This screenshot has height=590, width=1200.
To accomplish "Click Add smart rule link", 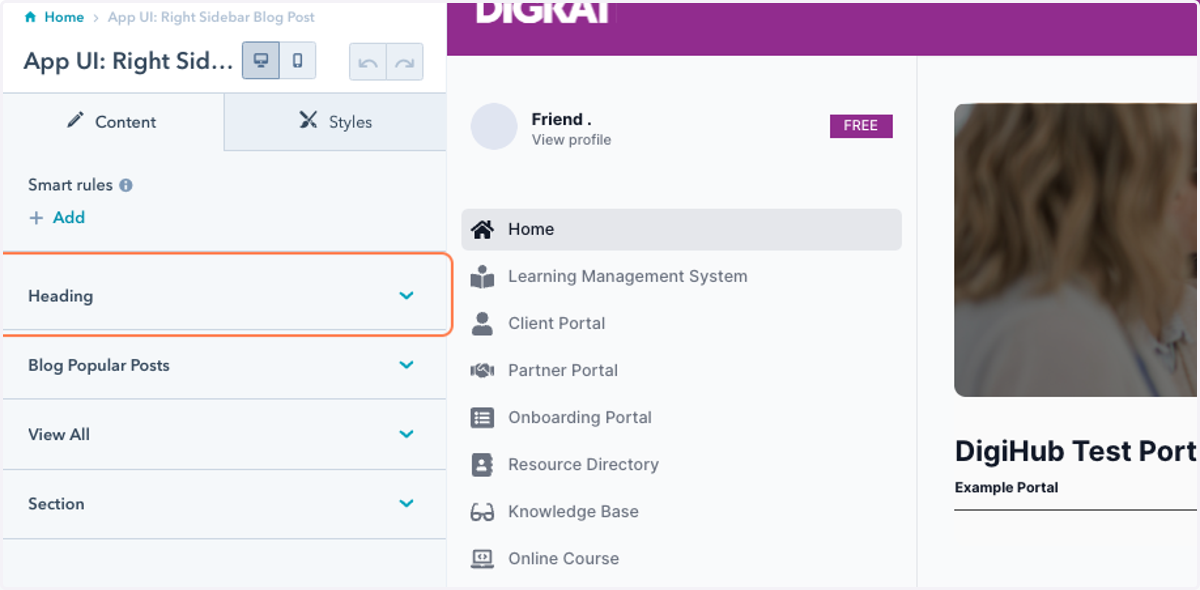I will [69, 218].
